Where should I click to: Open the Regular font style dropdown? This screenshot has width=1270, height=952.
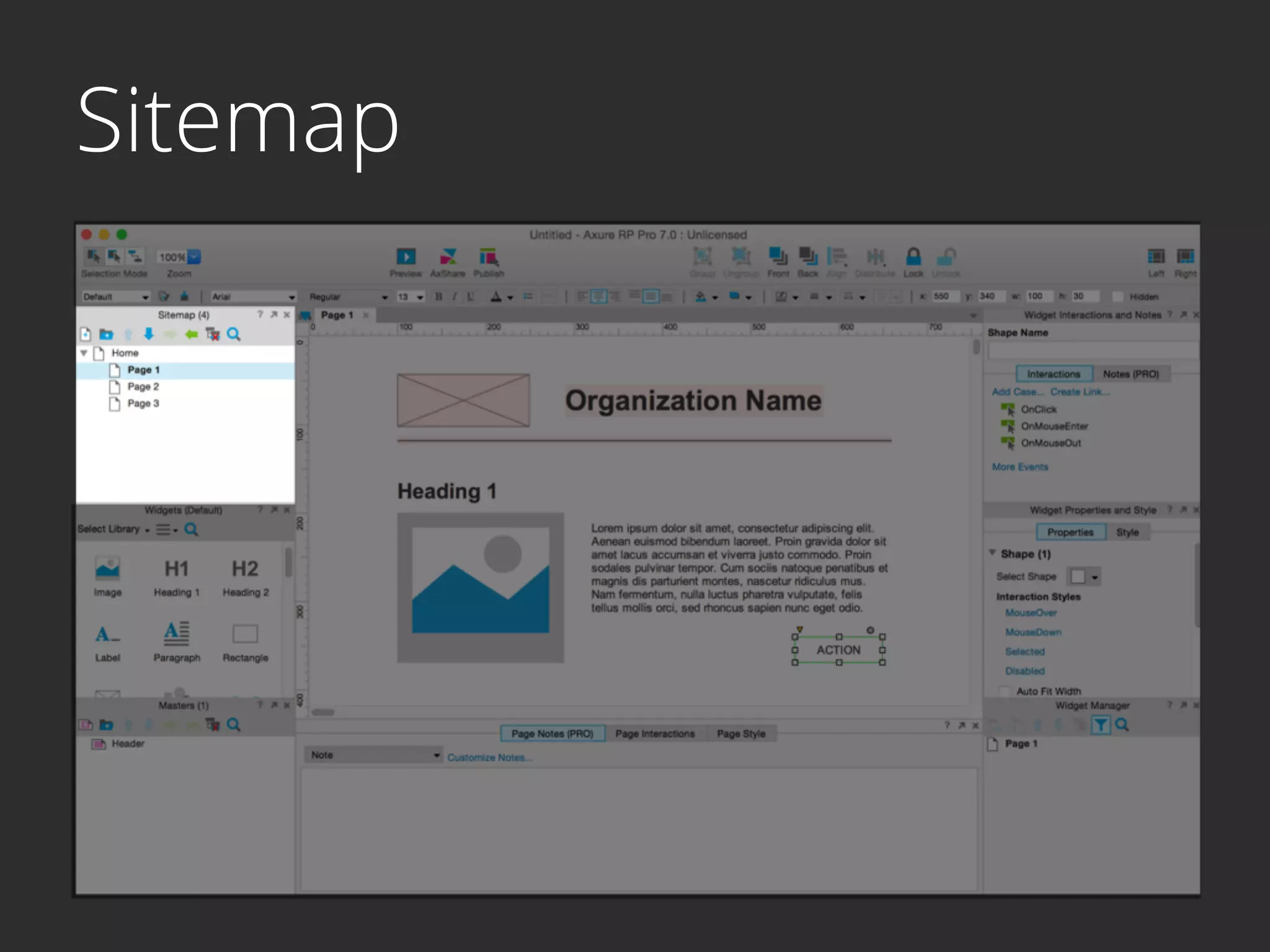tap(349, 297)
